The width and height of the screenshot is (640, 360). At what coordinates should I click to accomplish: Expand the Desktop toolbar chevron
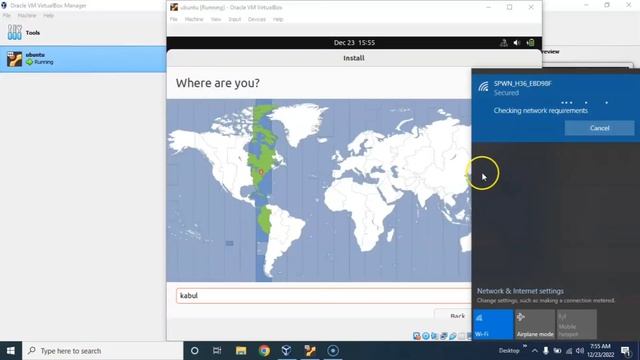tap(525, 347)
